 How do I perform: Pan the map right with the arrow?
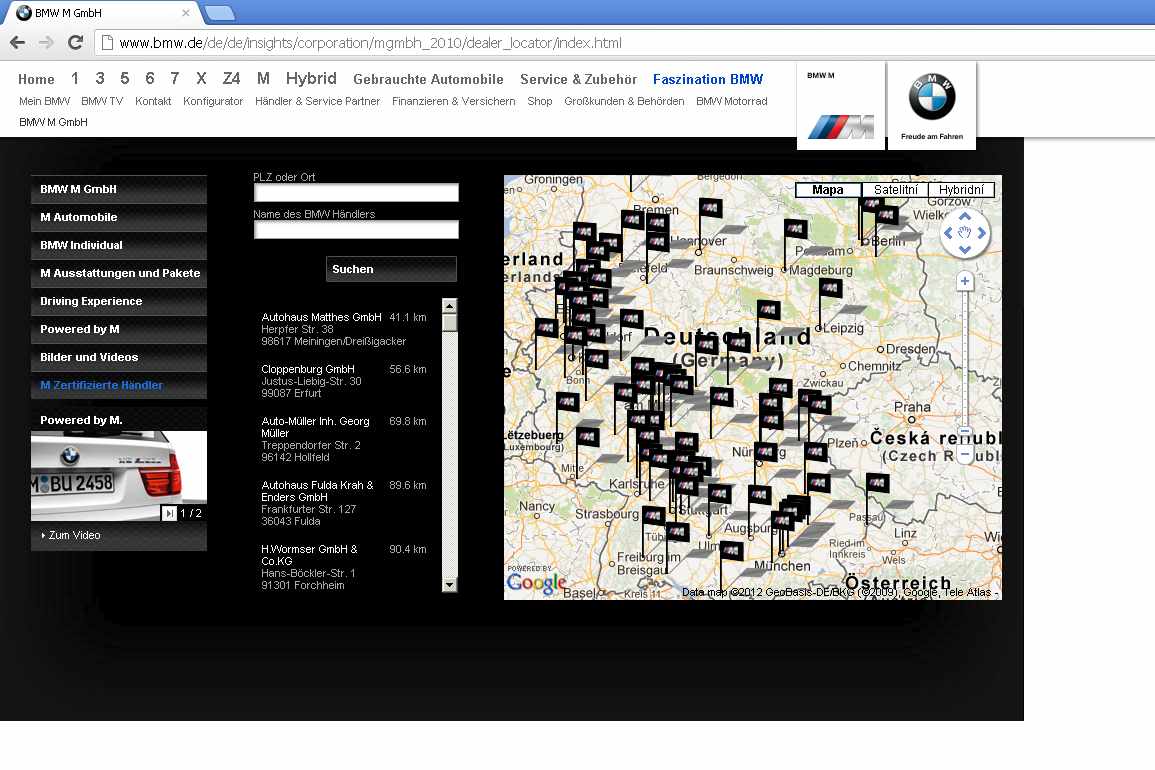coord(982,233)
